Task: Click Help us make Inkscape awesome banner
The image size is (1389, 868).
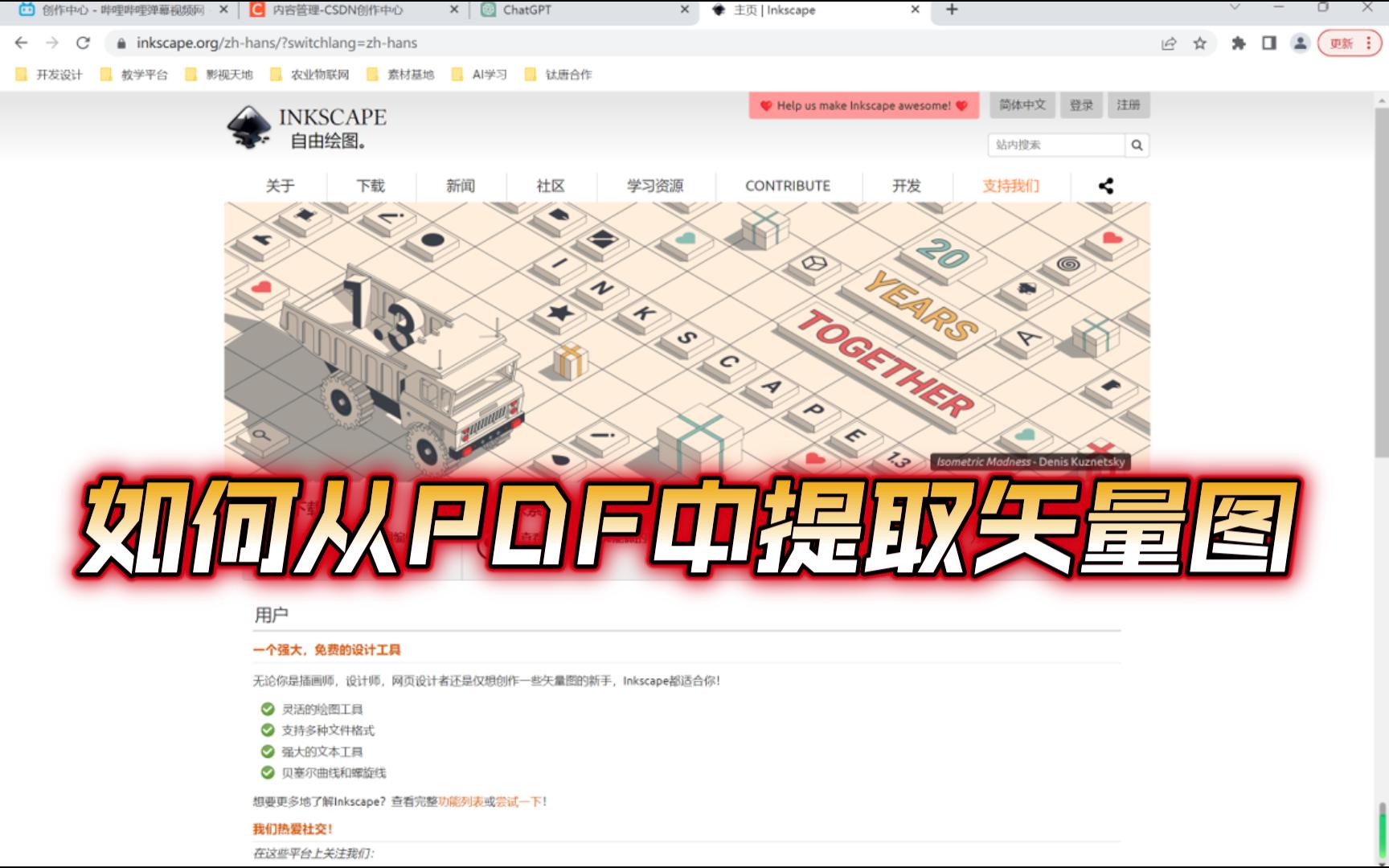Action: pyautogui.click(x=864, y=105)
